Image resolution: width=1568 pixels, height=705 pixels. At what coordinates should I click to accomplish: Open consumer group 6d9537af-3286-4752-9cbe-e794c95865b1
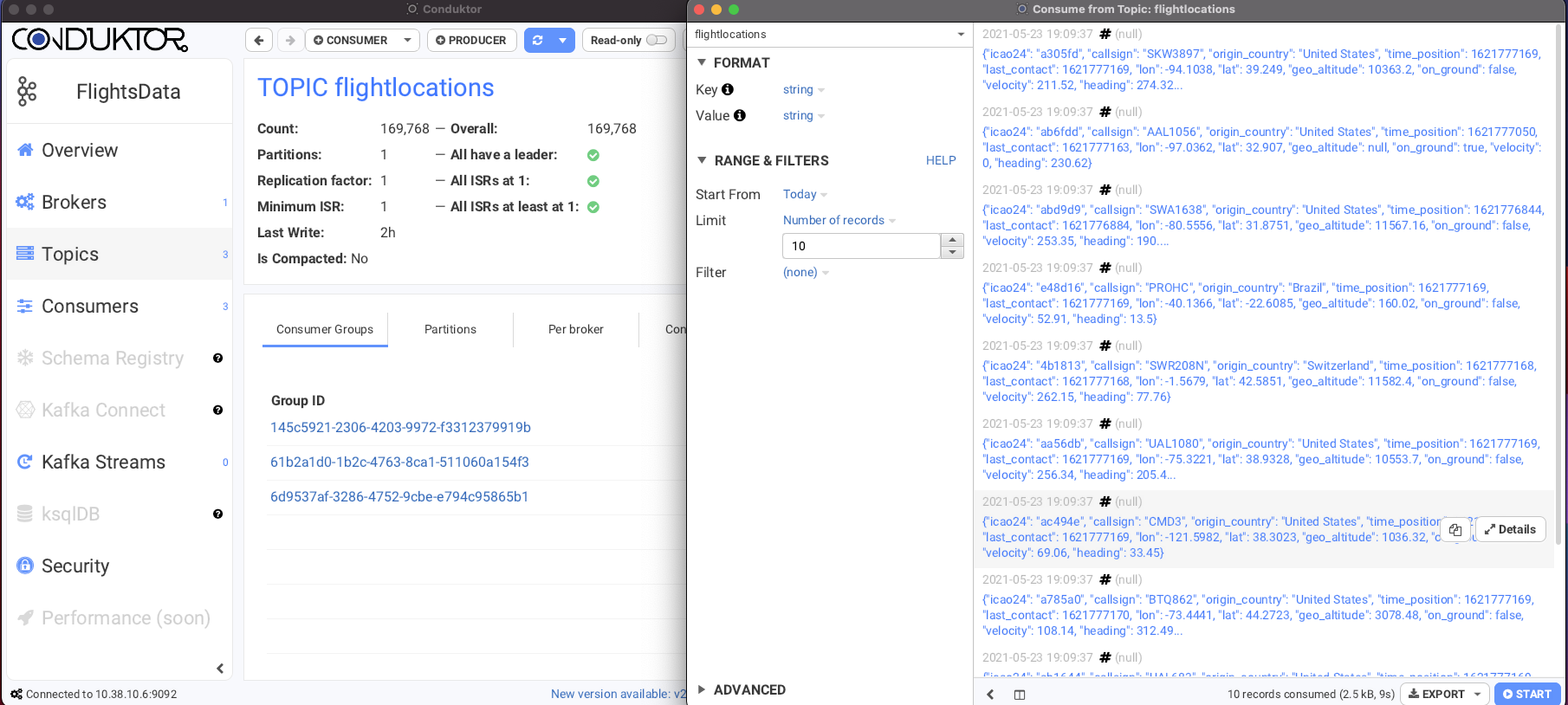pos(399,496)
